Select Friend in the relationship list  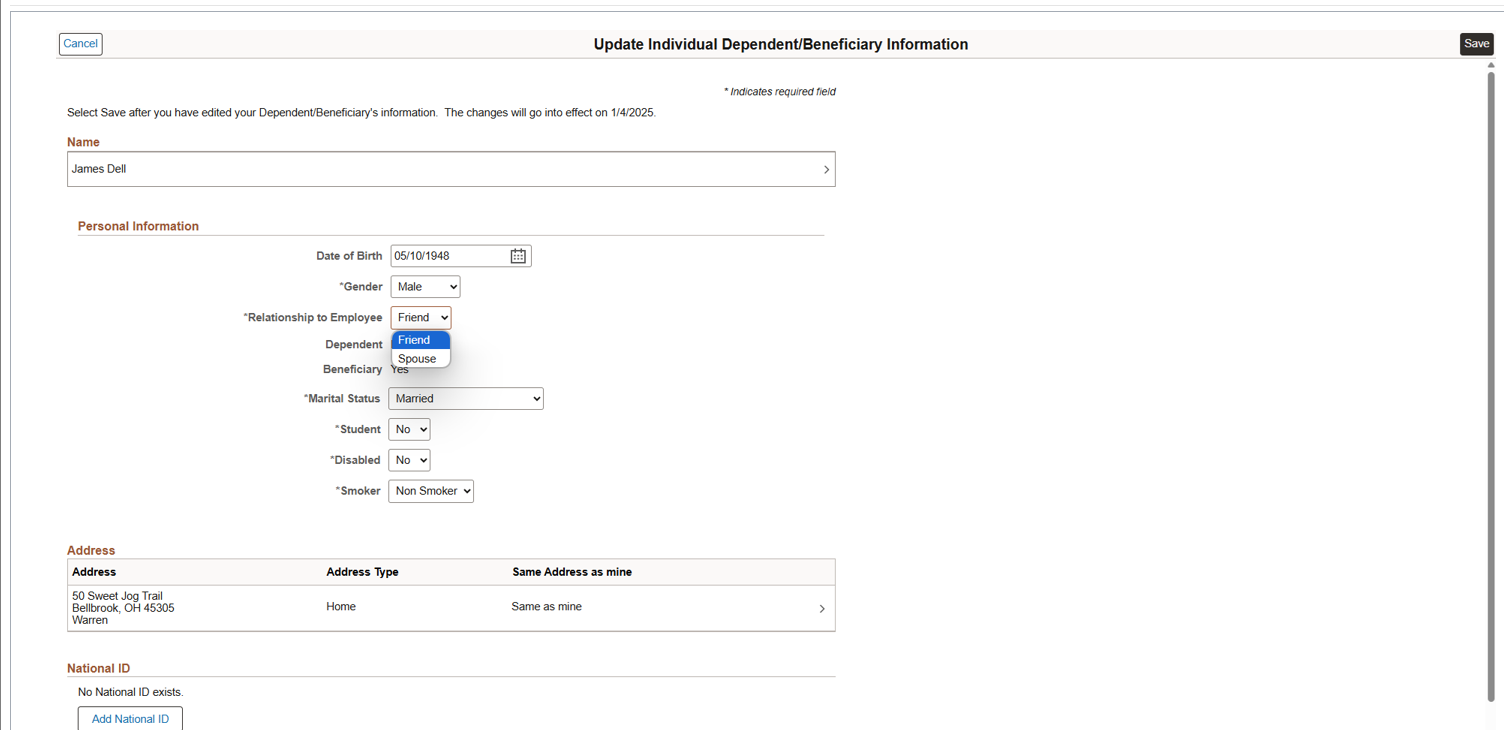(420, 340)
